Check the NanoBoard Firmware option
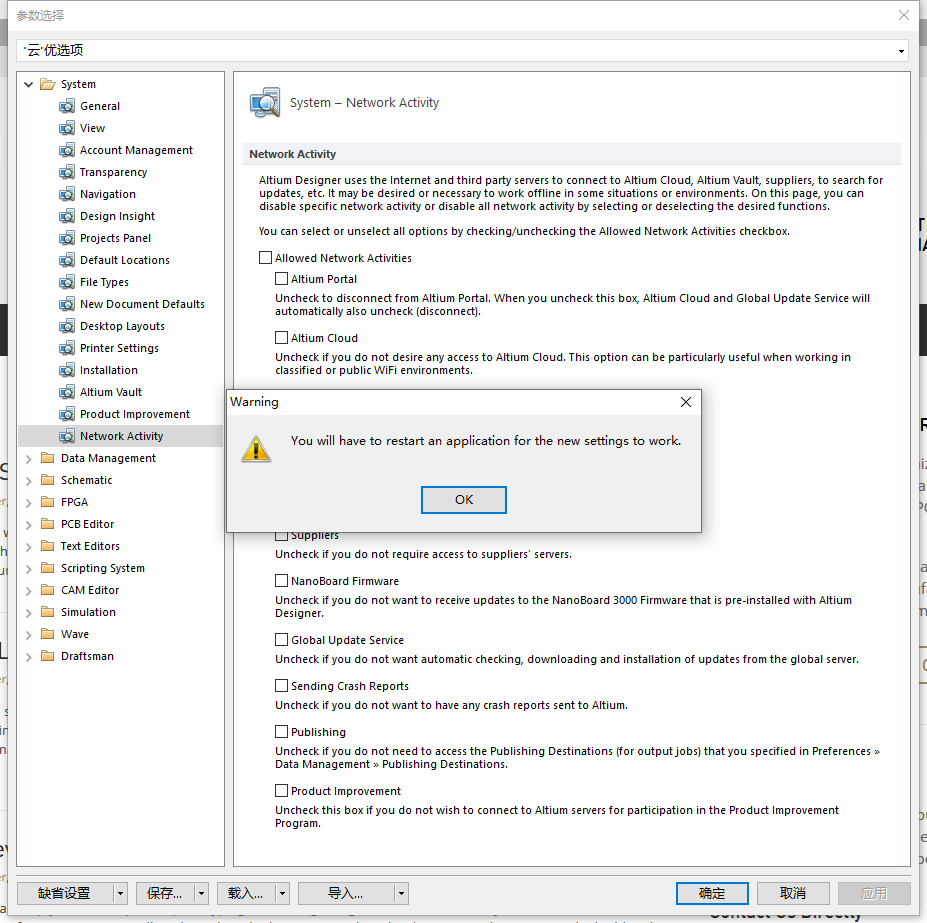Screen dimensions: 927x923 pos(281,581)
